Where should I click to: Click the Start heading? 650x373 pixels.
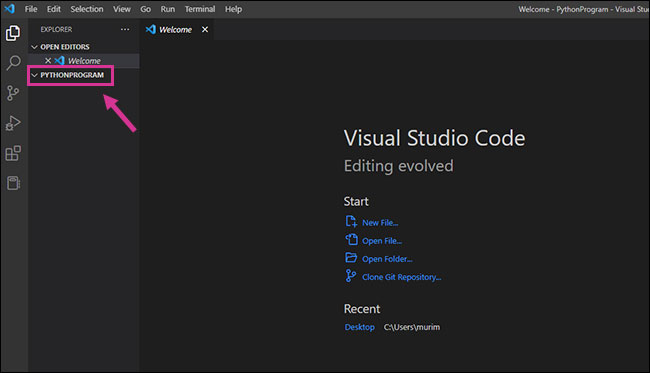(356, 201)
